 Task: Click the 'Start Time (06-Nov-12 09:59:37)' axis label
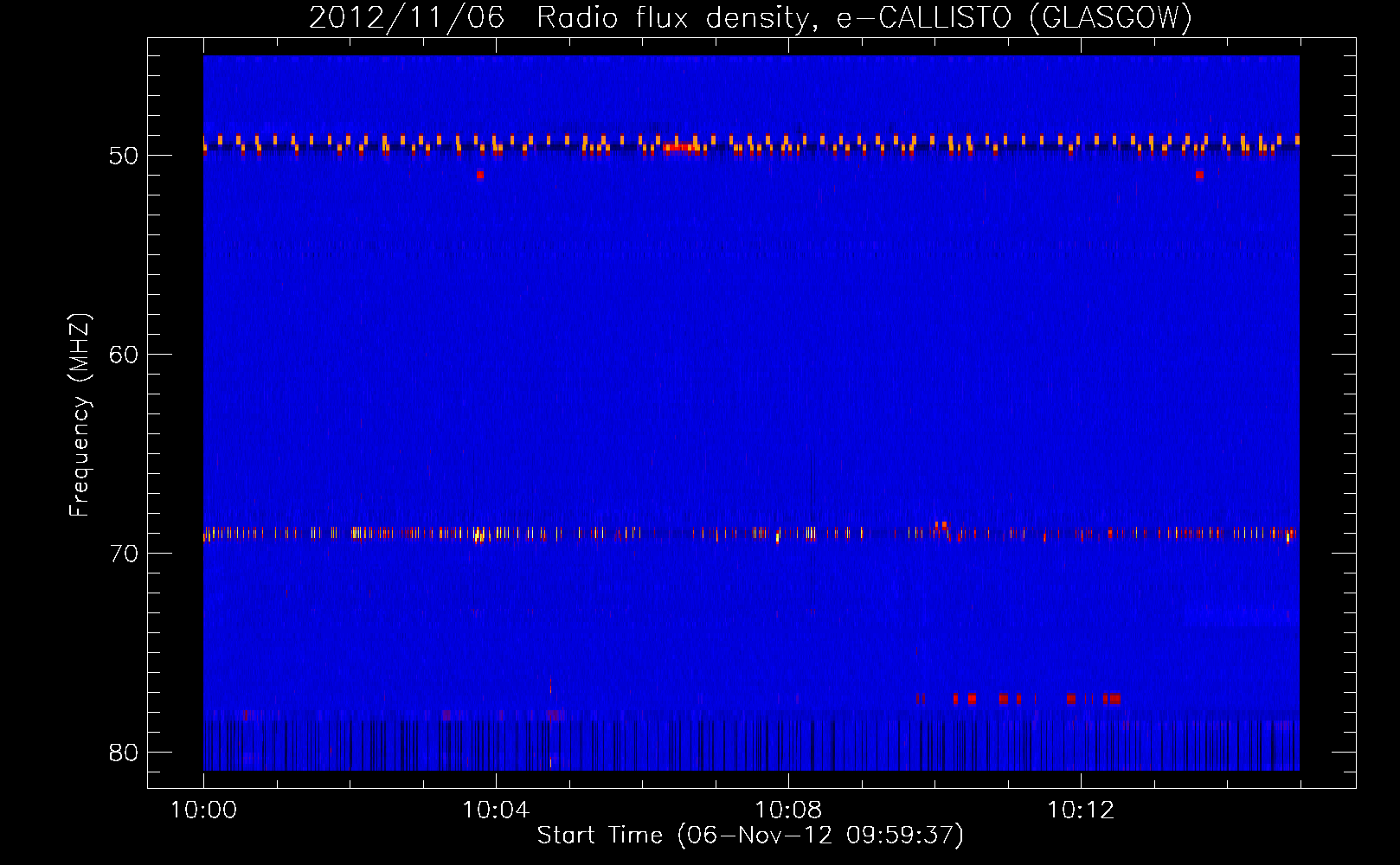pyautogui.click(x=750, y=836)
